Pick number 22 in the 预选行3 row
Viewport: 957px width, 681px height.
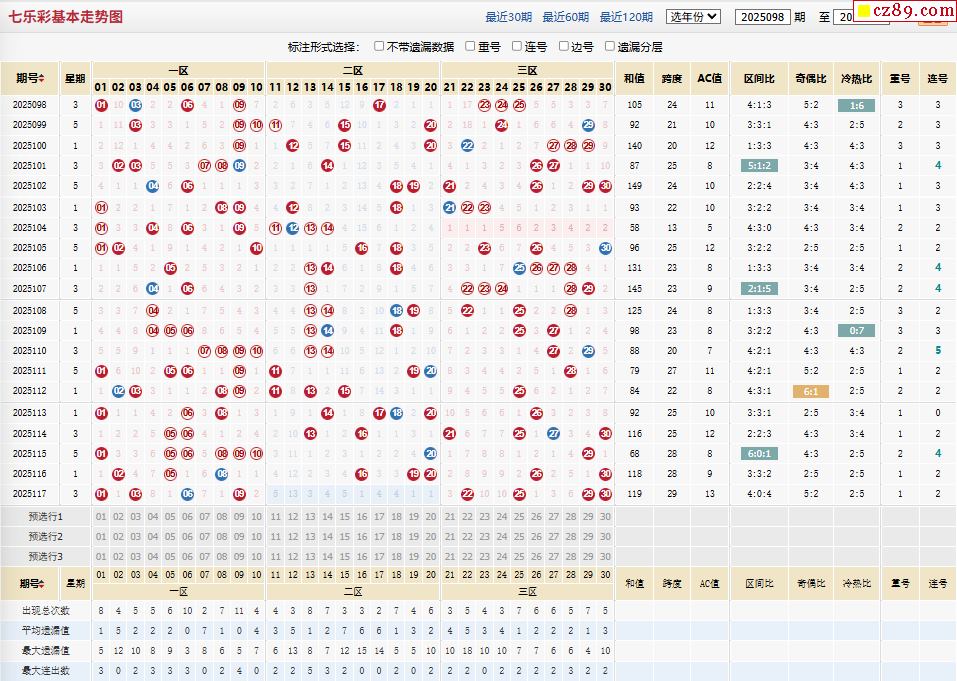(467, 556)
